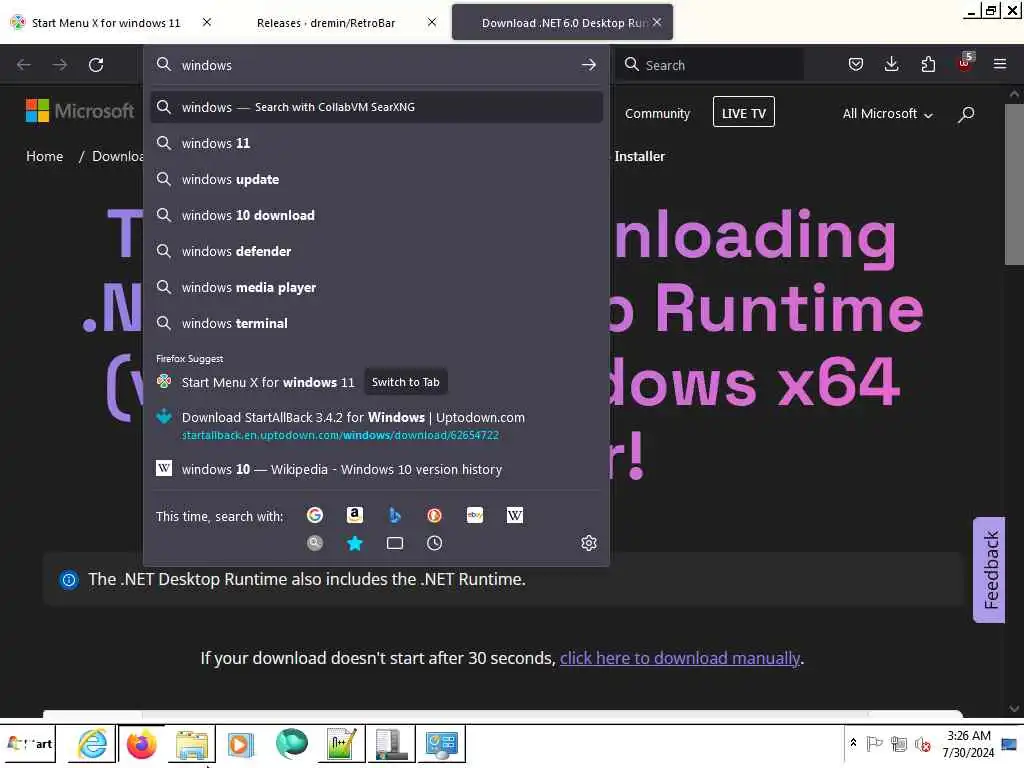Search this time with Google
This screenshot has height=768, width=1024.
point(315,515)
